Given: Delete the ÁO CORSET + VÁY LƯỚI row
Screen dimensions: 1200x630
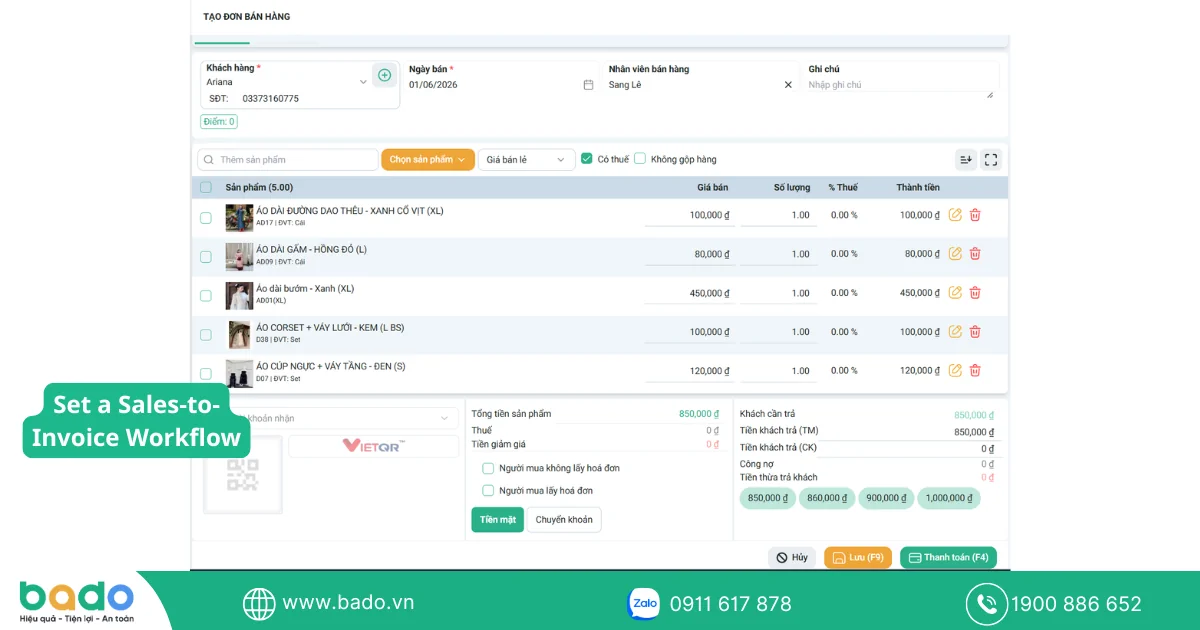Looking at the screenshot, I should point(975,332).
